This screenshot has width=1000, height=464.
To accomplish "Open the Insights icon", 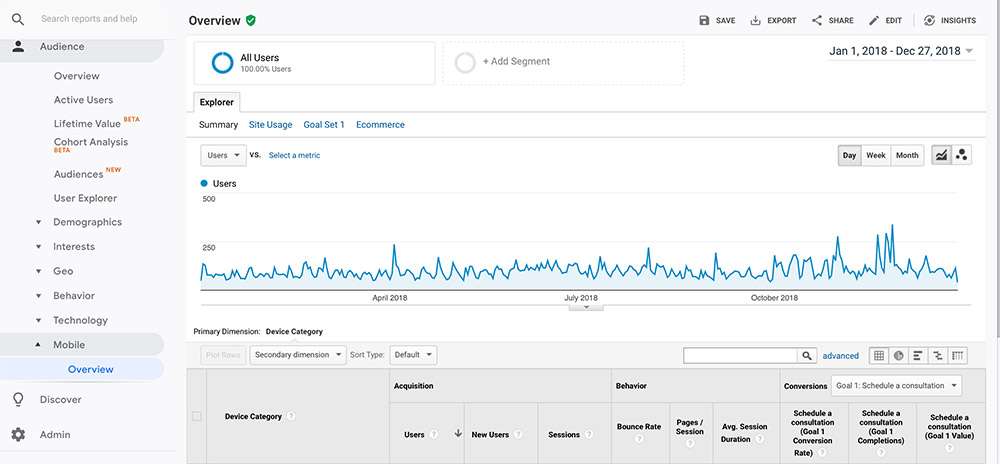I will tap(929, 20).
